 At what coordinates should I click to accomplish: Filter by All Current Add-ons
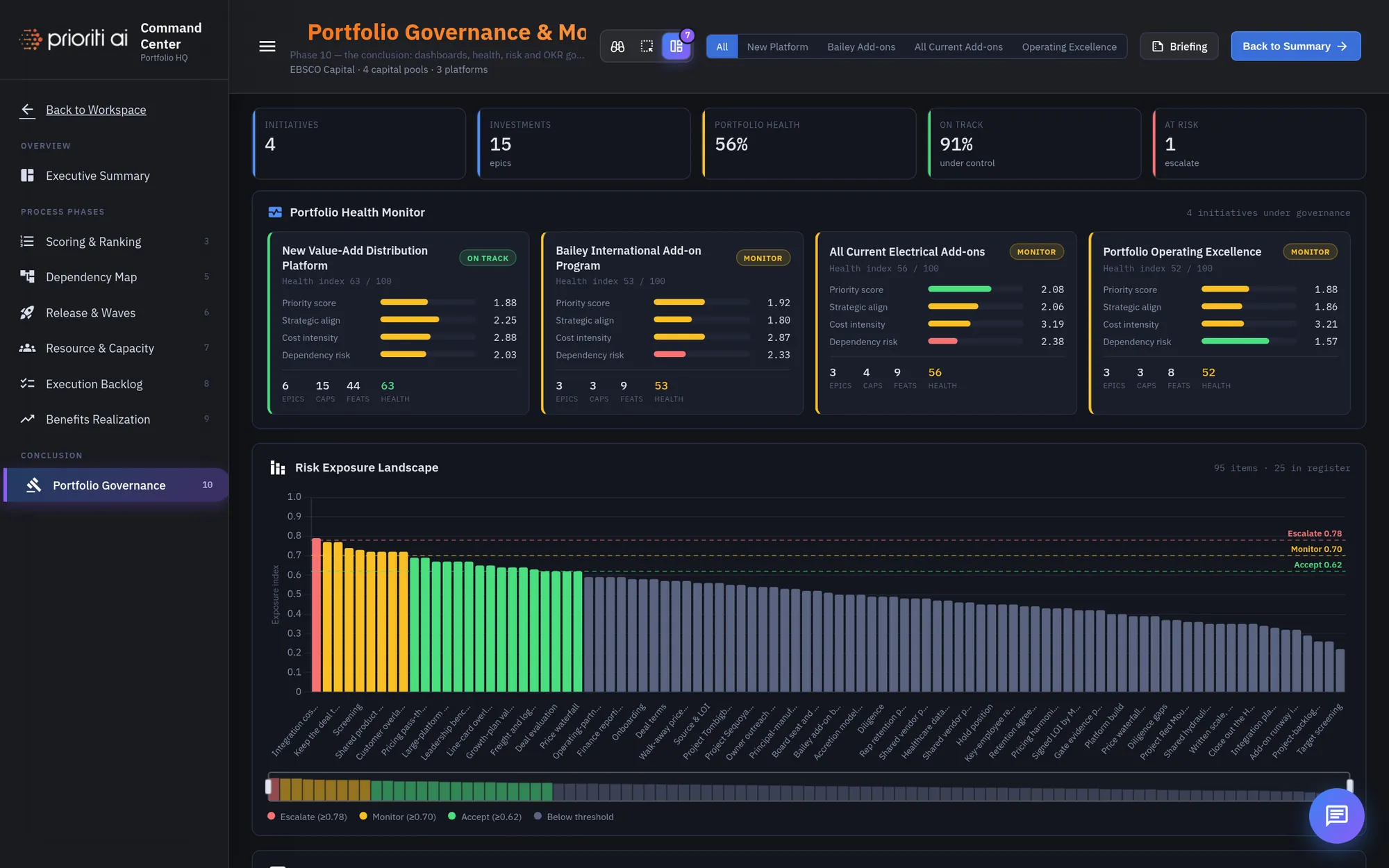coord(958,47)
